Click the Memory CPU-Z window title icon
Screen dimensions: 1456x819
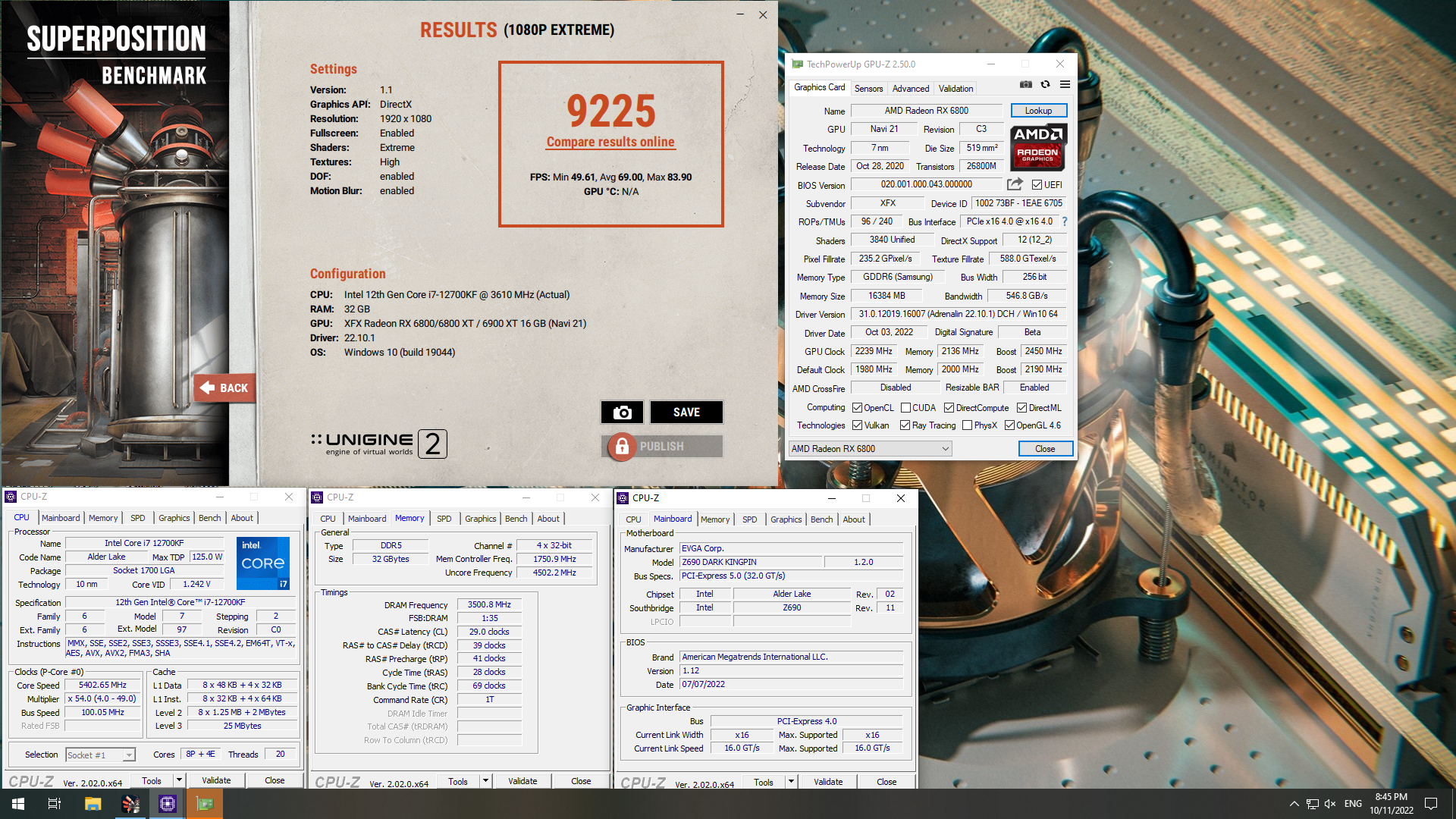[x=318, y=497]
